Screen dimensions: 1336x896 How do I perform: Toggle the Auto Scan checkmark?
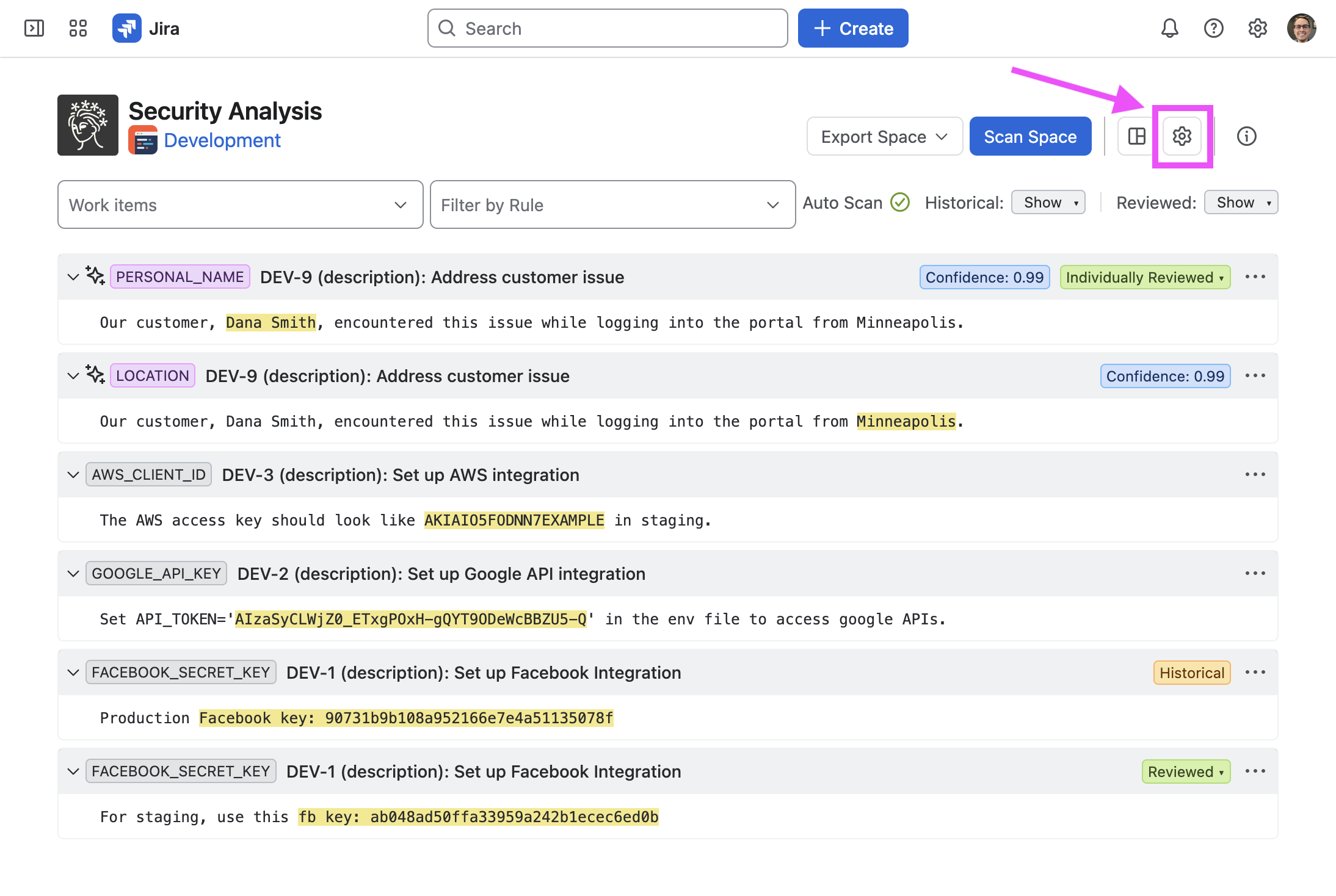click(x=900, y=202)
